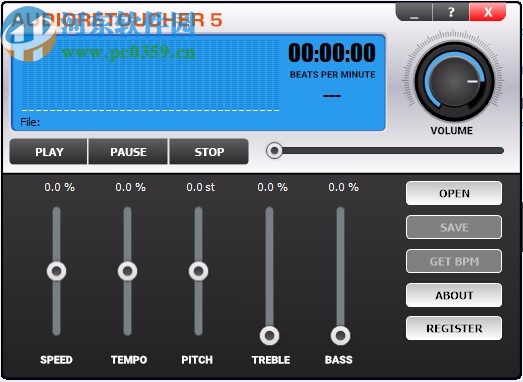Click the question mark help icon
The width and height of the screenshot is (523, 382).
(451, 12)
